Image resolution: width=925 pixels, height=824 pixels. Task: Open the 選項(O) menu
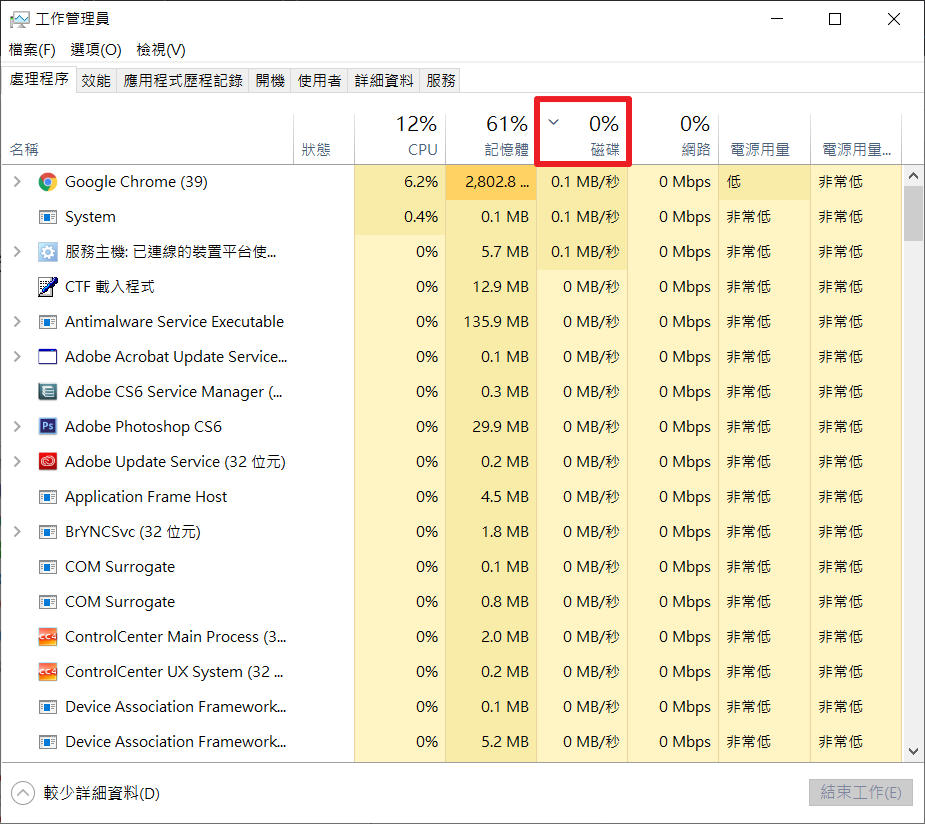pyautogui.click(x=96, y=50)
